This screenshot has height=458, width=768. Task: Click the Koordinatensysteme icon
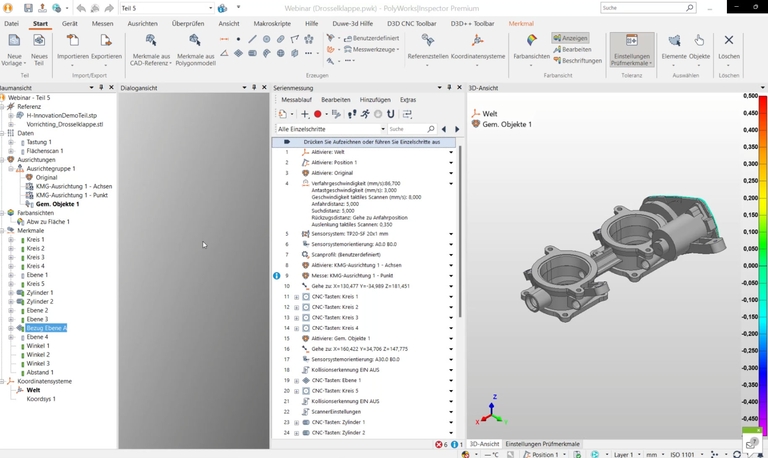478,40
